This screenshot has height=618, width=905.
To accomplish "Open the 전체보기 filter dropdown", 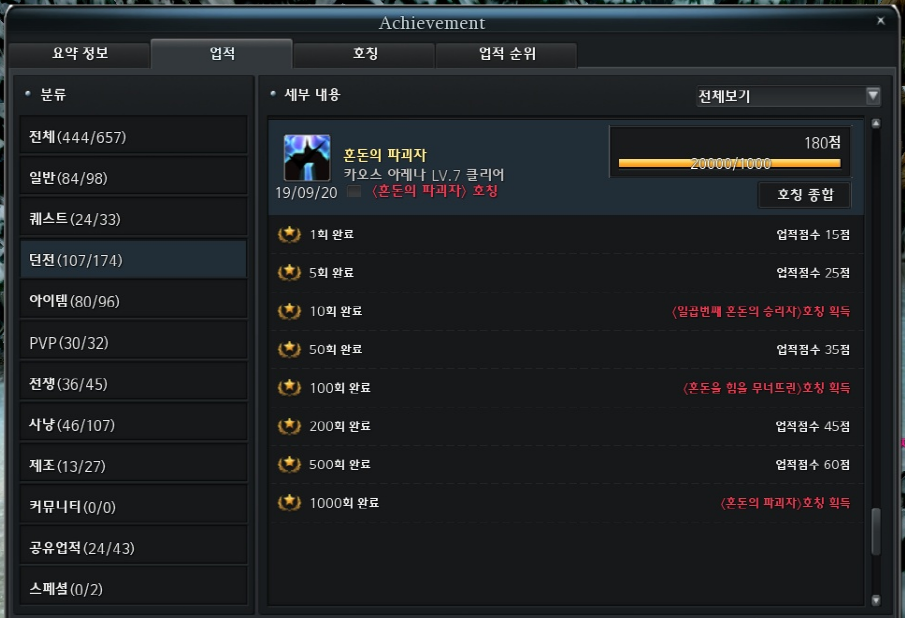I will point(788,96).
